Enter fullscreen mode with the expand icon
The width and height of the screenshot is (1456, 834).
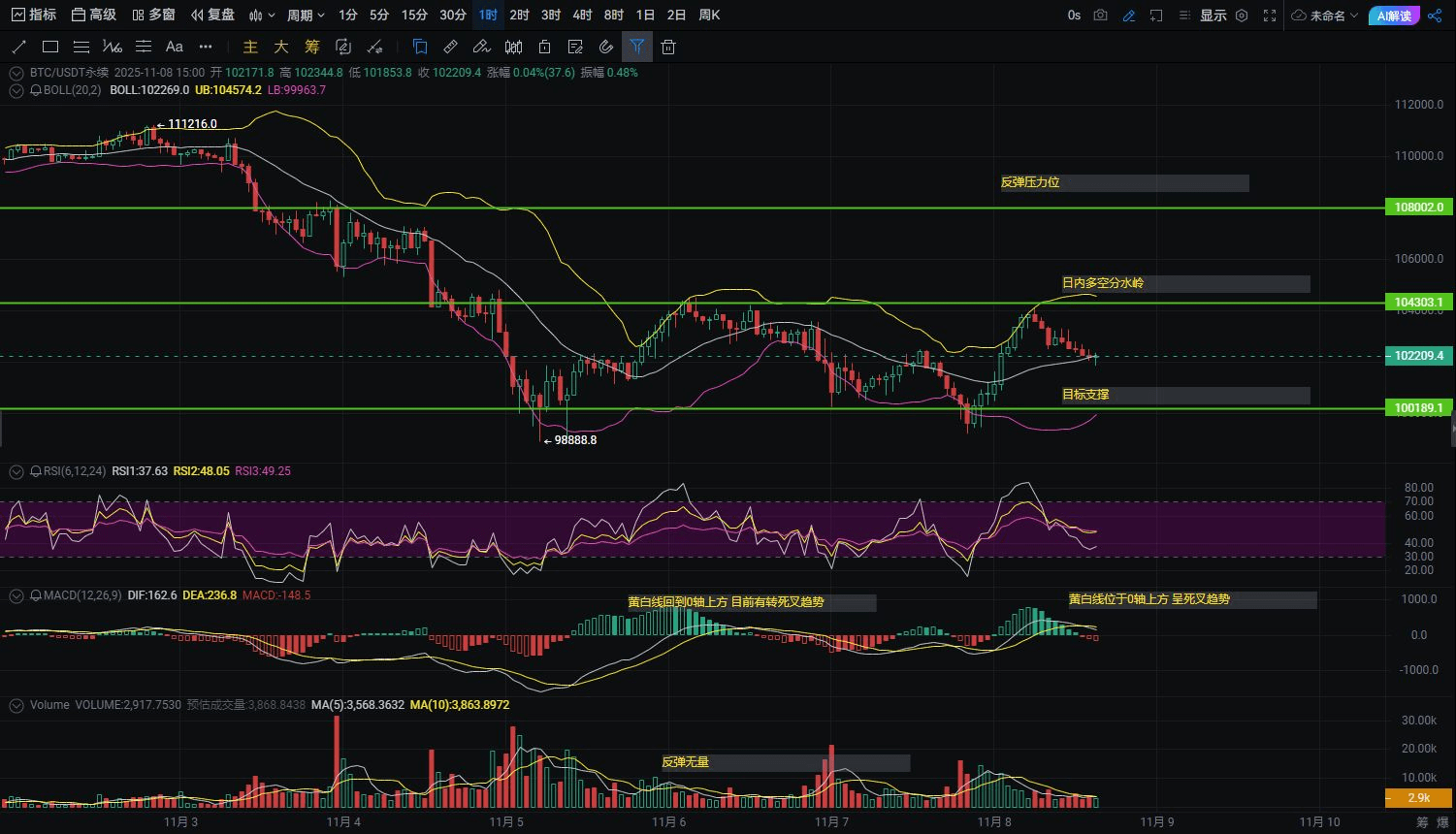pyautogui.click(x=1270, y=16)
